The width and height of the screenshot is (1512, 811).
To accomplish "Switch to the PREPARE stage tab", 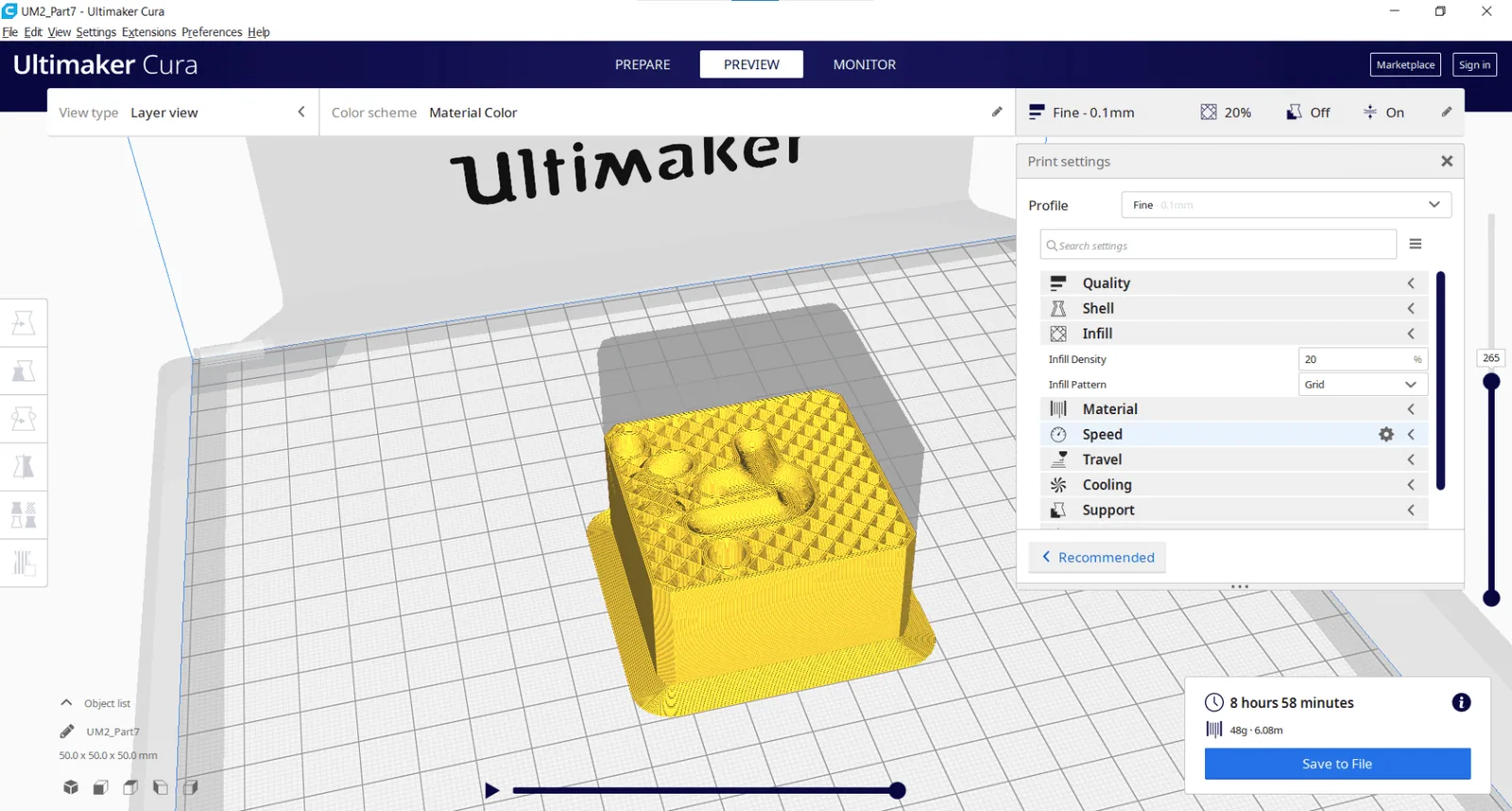I will point(643,64).
